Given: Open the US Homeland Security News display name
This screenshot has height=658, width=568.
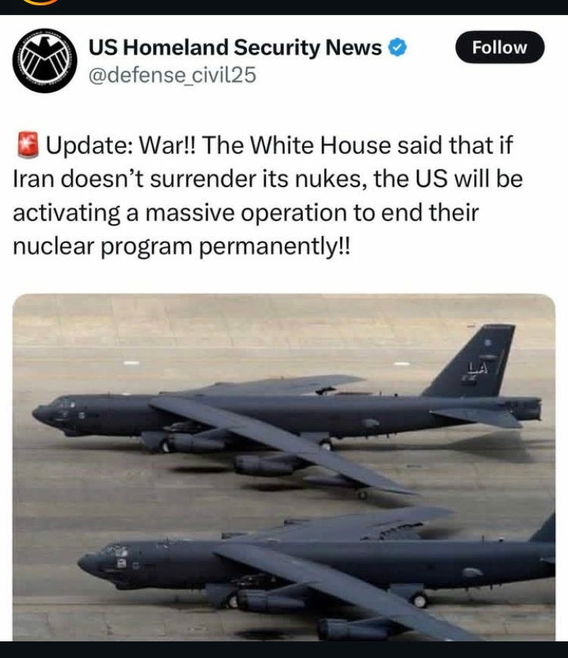Looking at the screenshot, I should click(x=235, y=47).
